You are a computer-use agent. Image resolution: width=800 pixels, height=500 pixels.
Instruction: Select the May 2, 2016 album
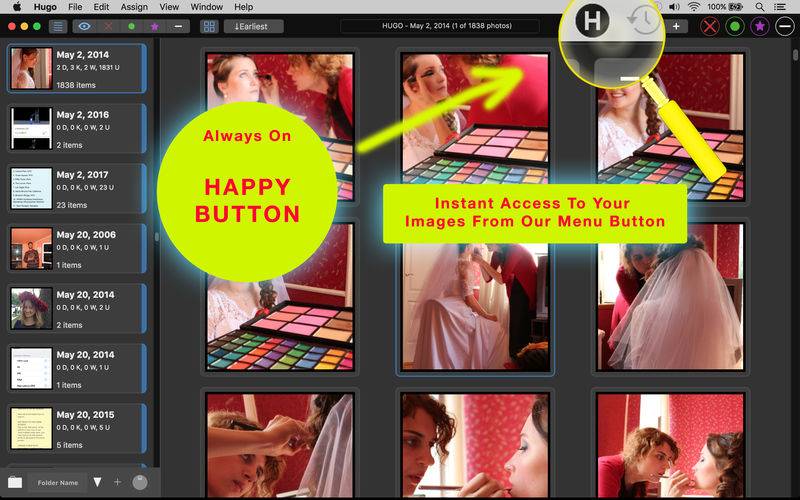[77, 129]
